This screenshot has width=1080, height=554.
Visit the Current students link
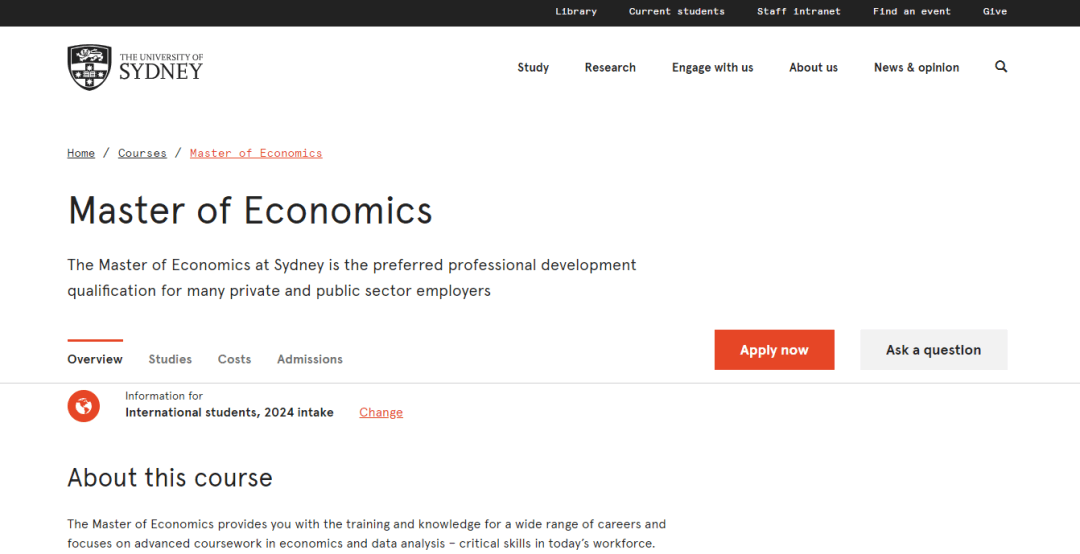[676, 12]
